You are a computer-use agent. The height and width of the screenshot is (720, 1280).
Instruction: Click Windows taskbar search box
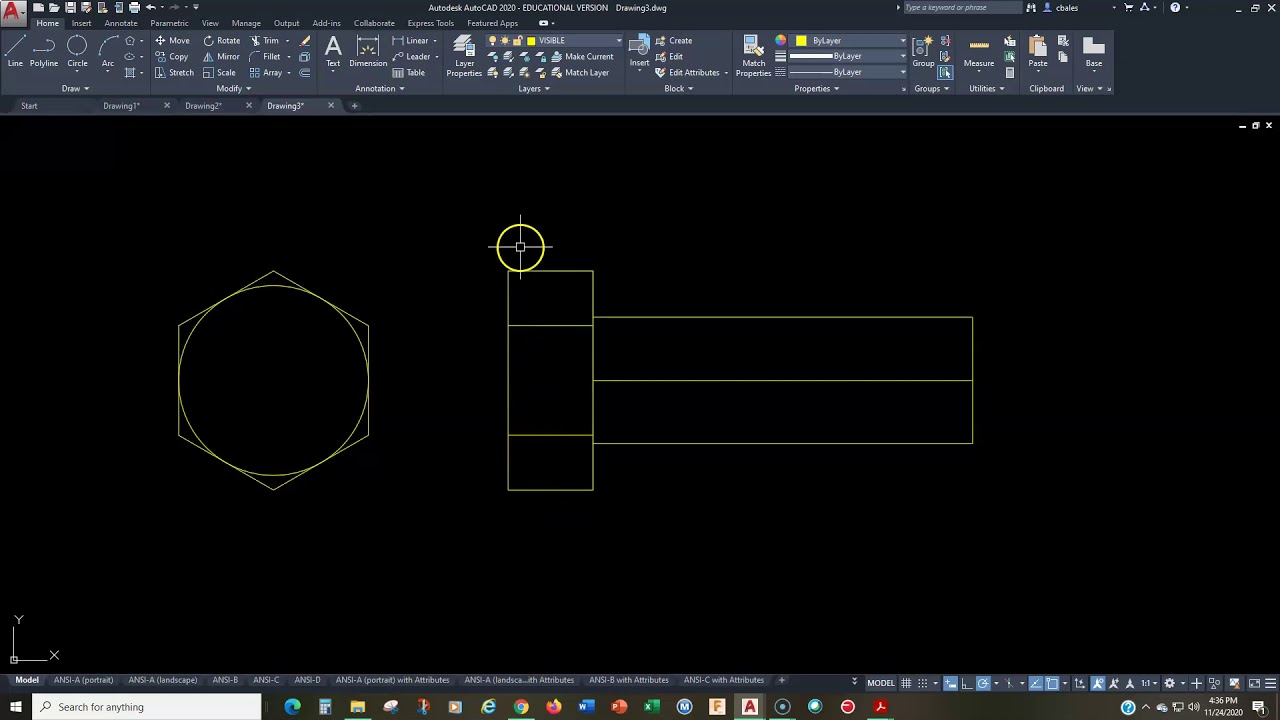[x=148, y=707]
